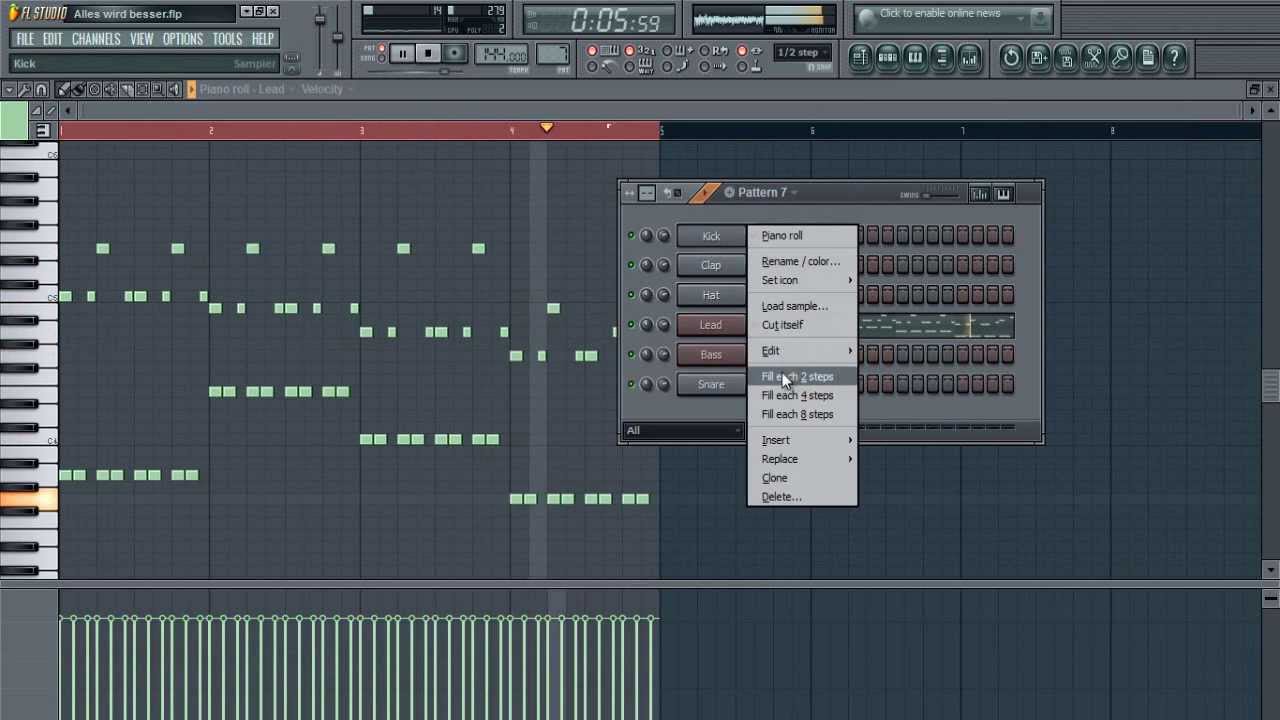Click the one-click recording microphone icon

tap(1120, 58)
